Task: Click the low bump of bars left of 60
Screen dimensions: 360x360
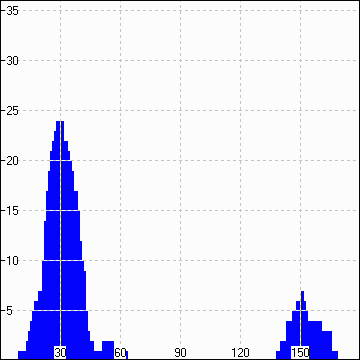Action: pyautogui.click(x=108, y=350)
